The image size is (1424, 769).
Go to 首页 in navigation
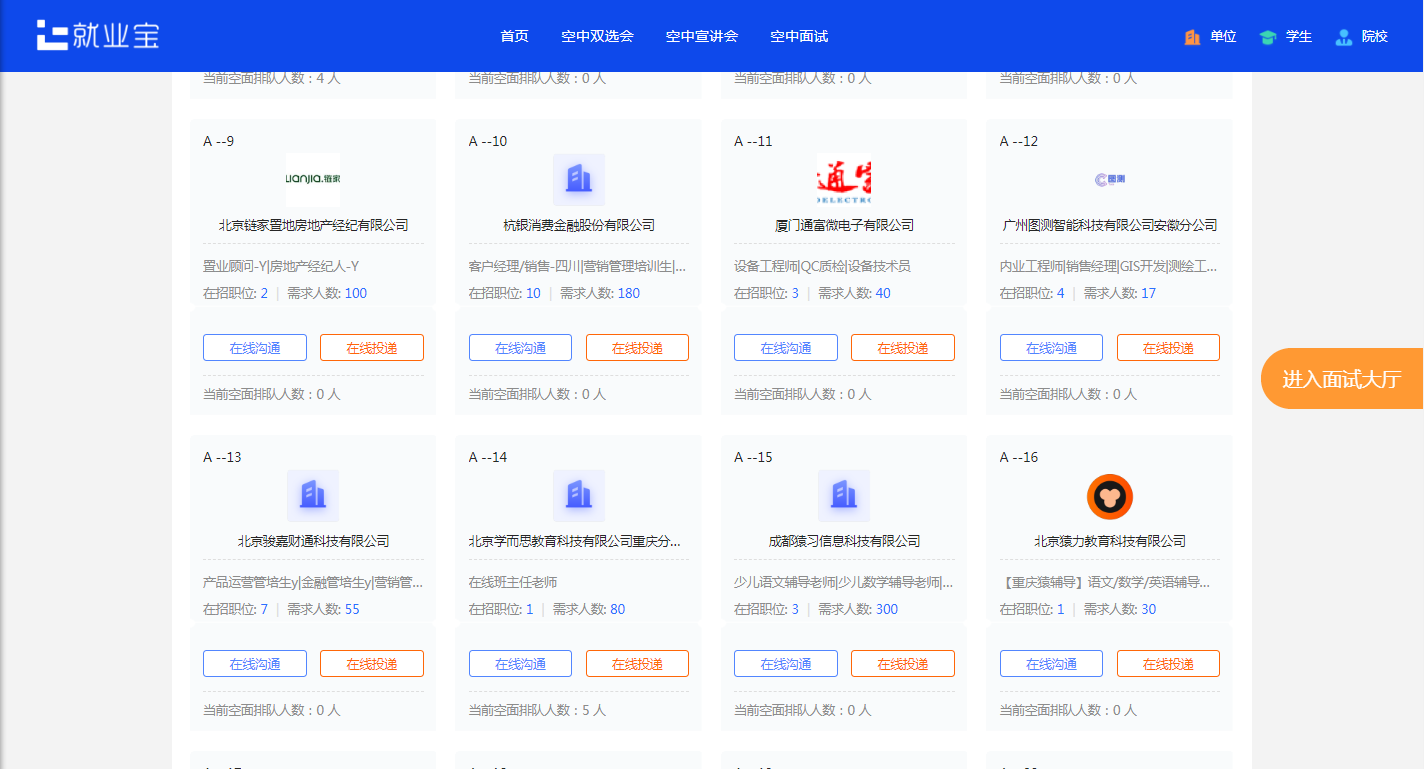click(514, 36)
